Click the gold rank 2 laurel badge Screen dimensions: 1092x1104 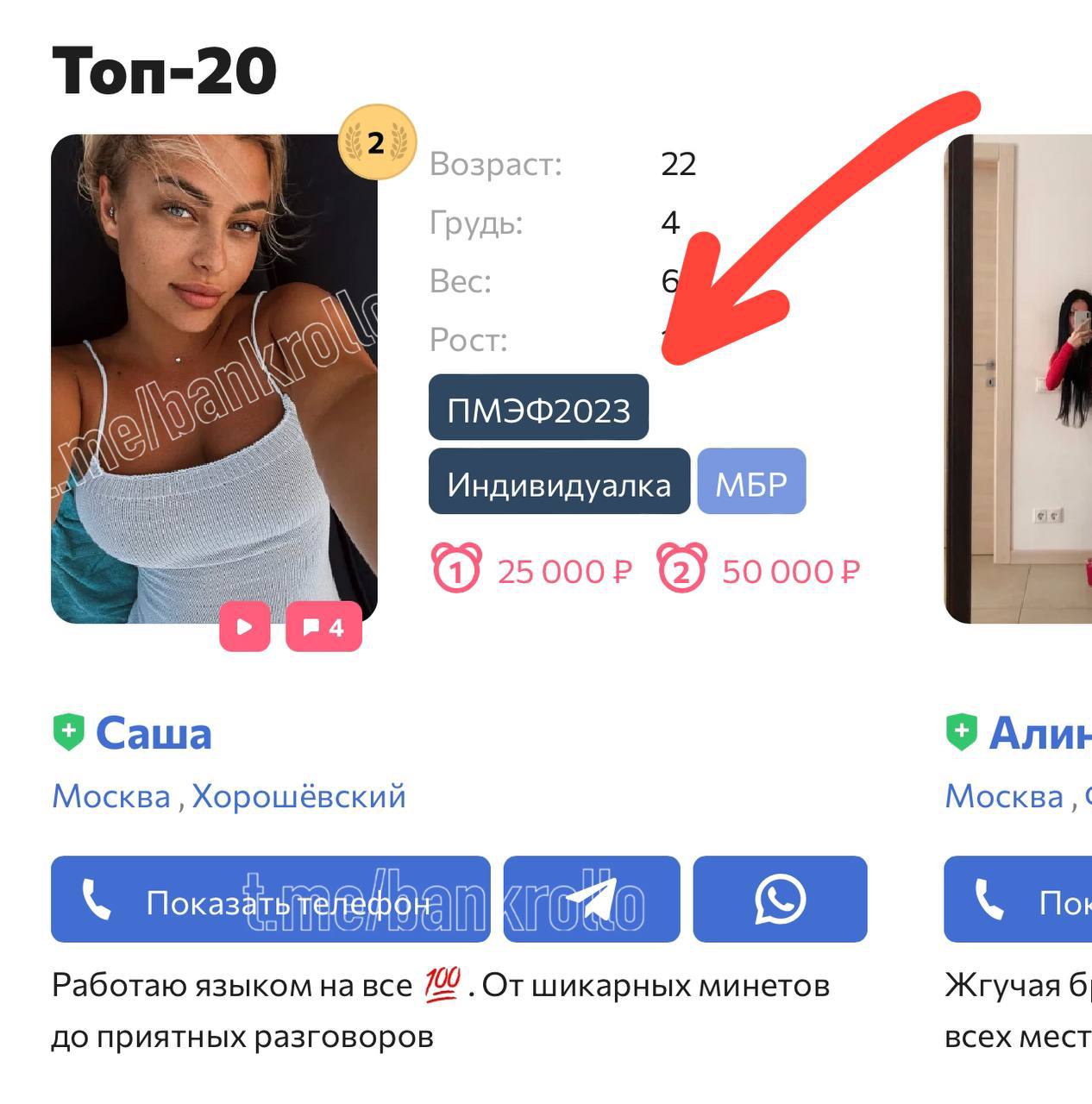(377, 142)
